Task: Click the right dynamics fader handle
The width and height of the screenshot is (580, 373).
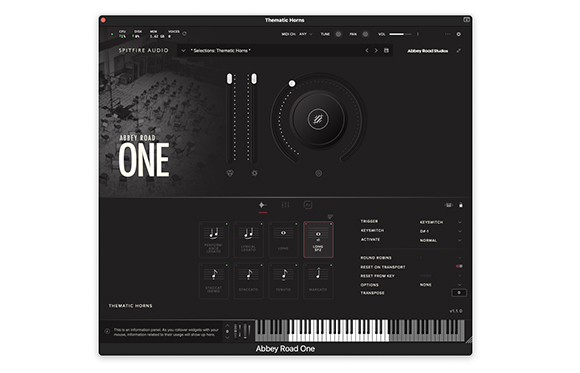Action: point(254,79)
